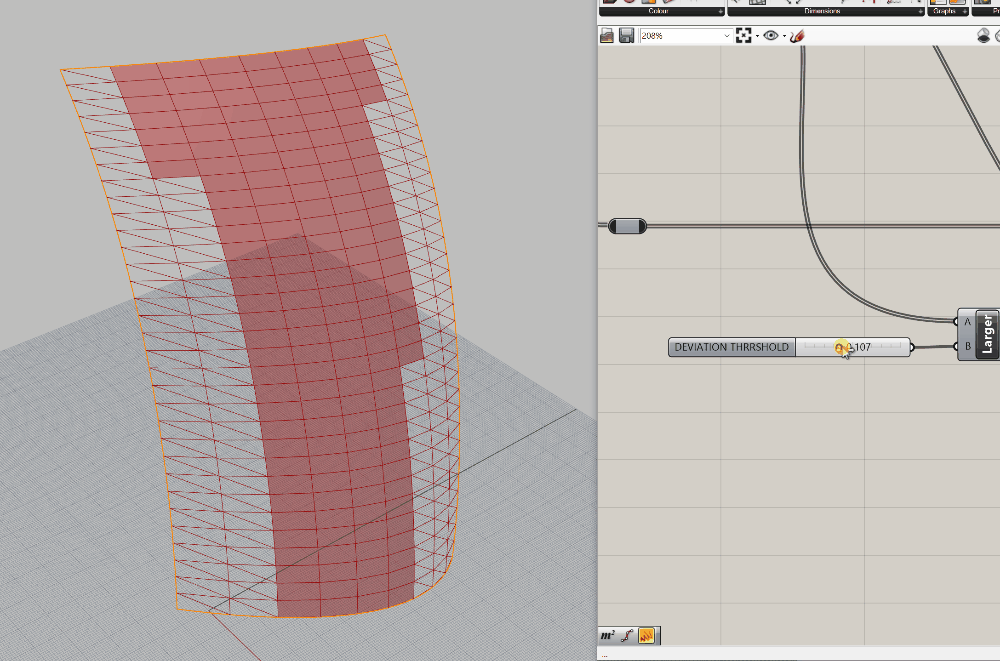
Task: Click the Zoom Extents icon
Action: click(743, 36)
